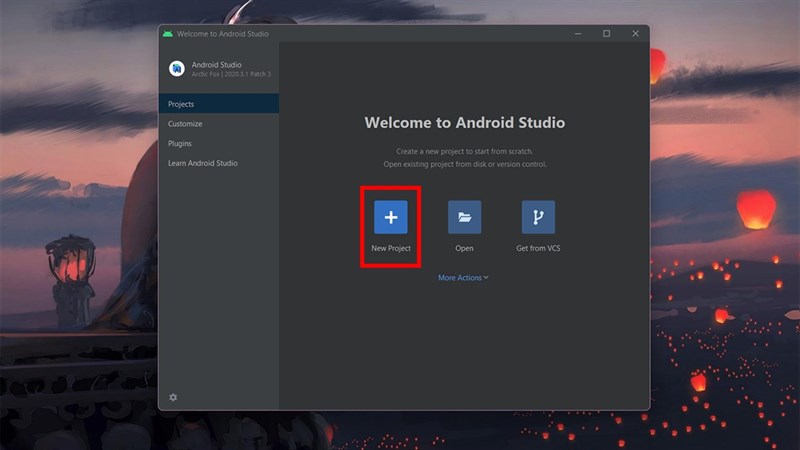800x450 pixels.
Task: Click the Open folder icon
Action: pyautogui.click(x=464, y=217)
